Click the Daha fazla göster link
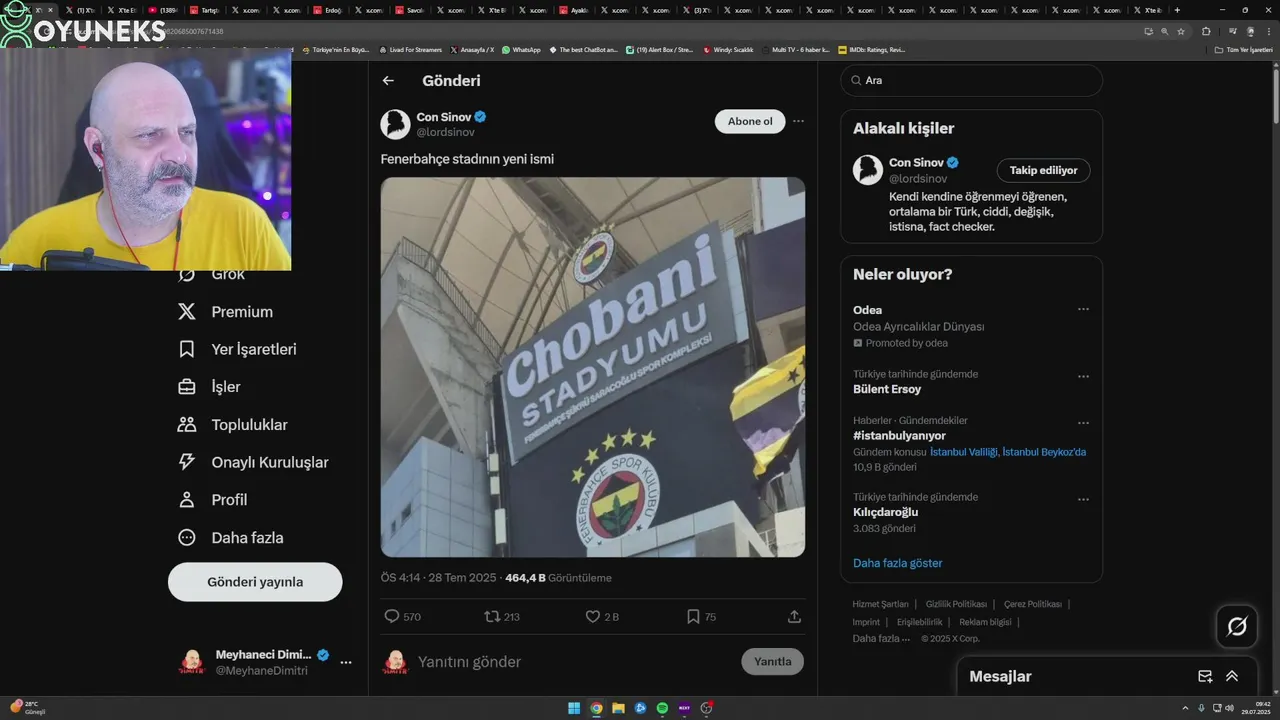 [x=897, y=563]
